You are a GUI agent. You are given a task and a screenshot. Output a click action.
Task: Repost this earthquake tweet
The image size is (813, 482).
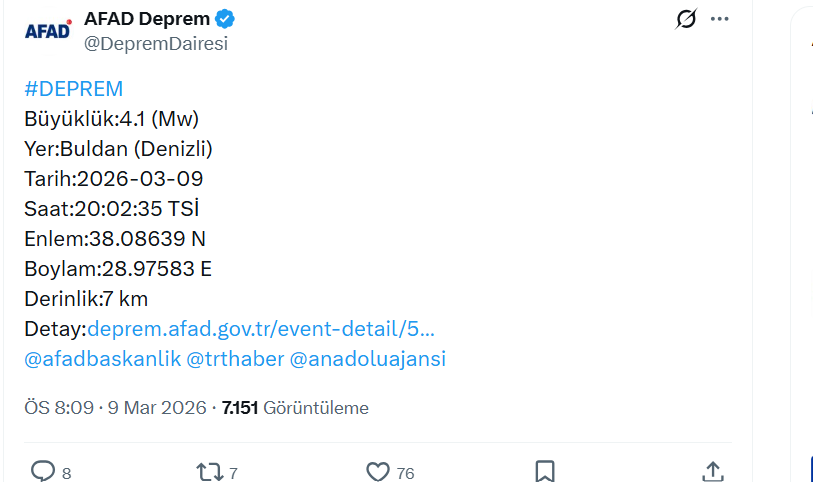pos(210,471)
